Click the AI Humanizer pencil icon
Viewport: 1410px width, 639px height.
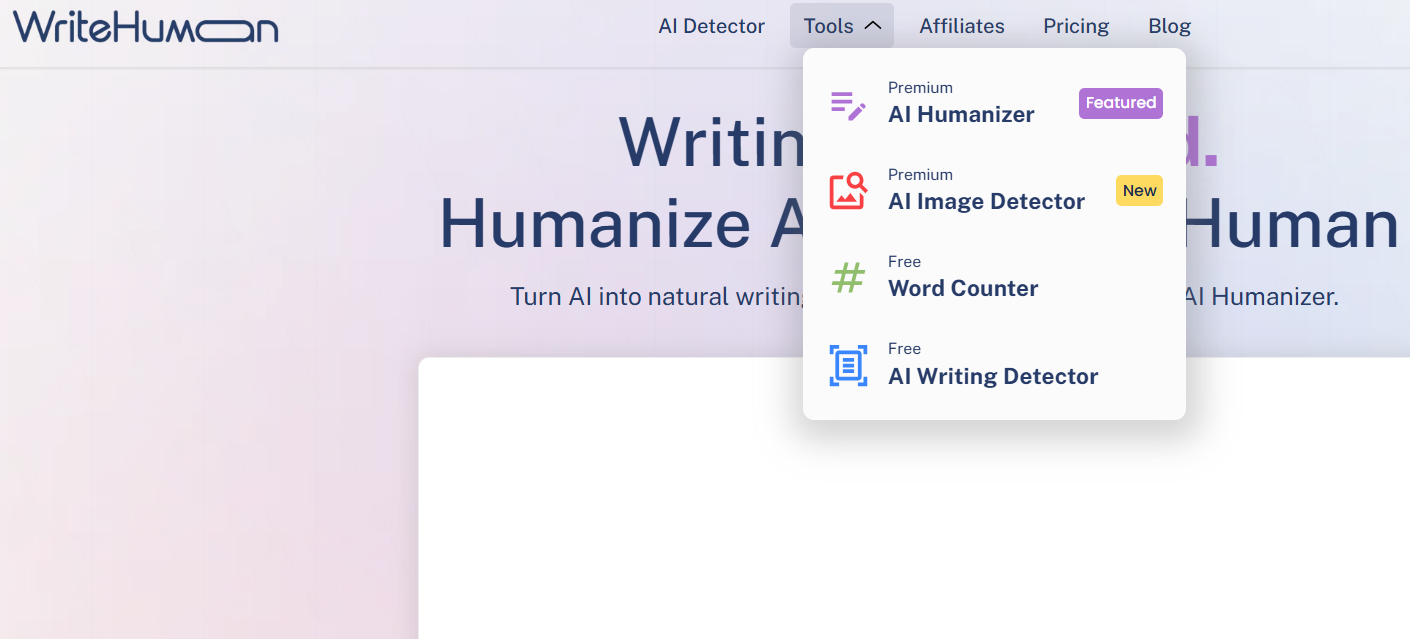coord(848,105)
